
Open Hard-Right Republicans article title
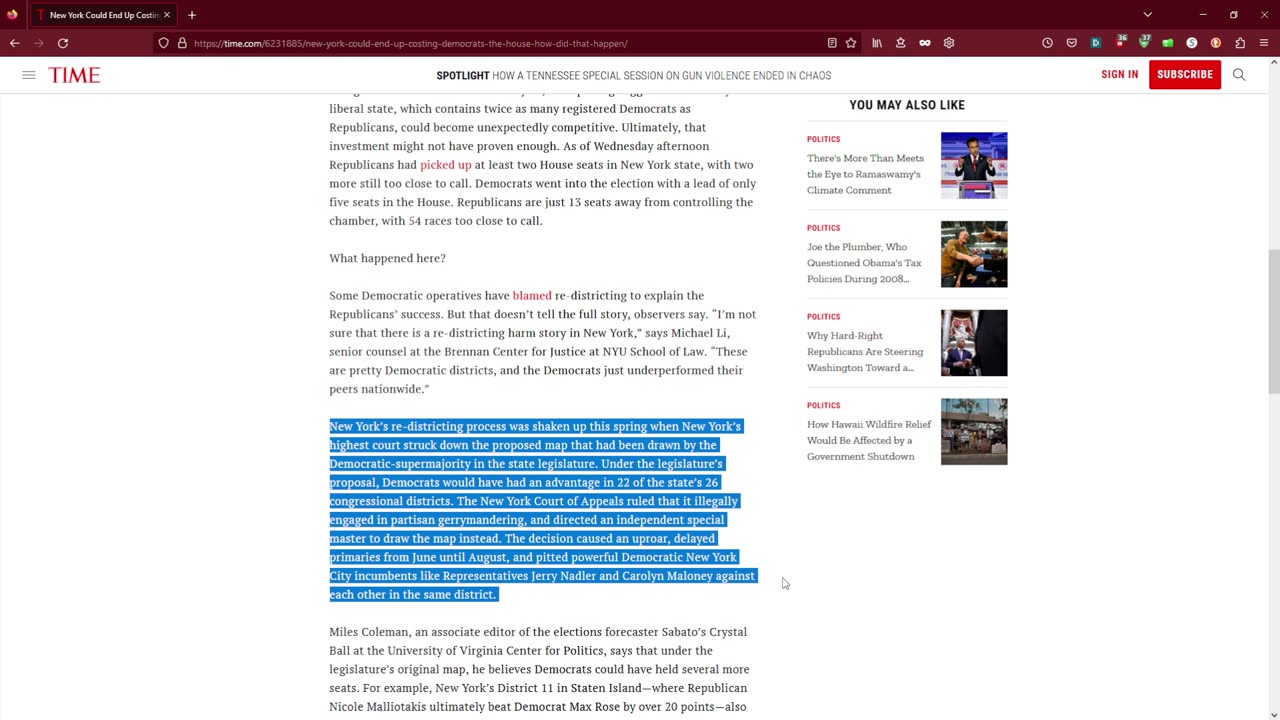(x=865, y=352)
